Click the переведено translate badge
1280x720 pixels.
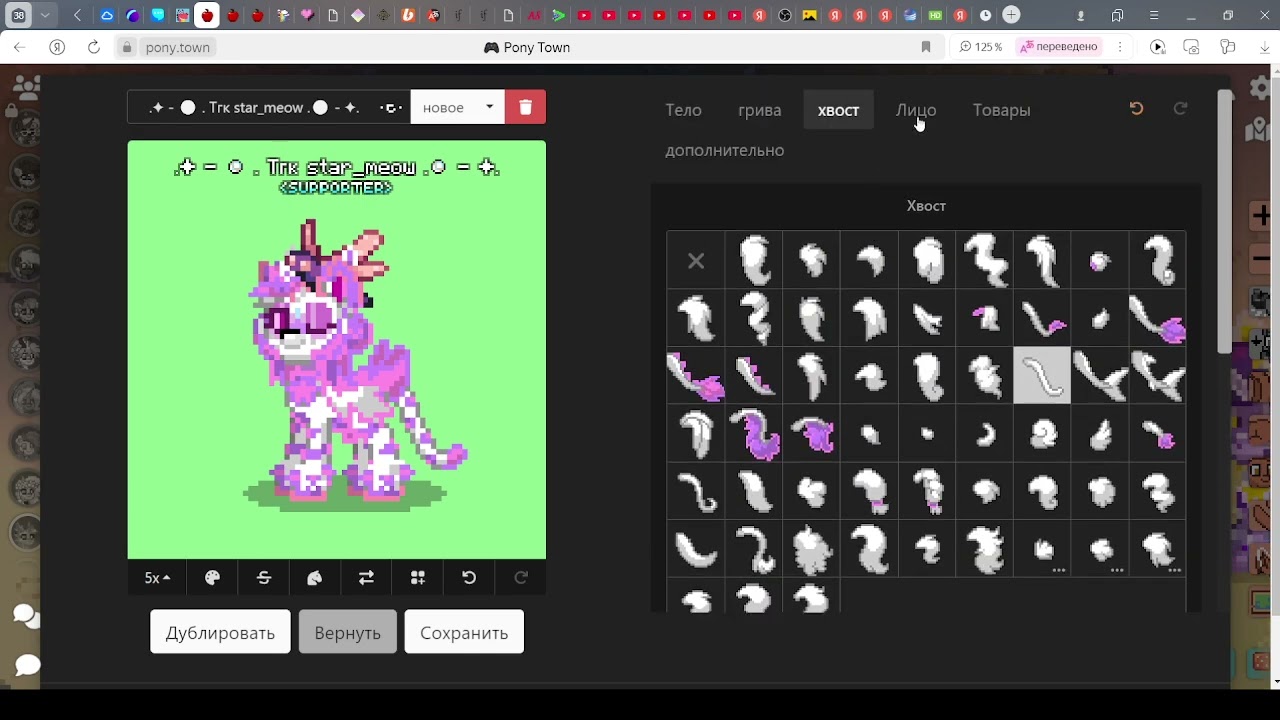point(1058,47)
